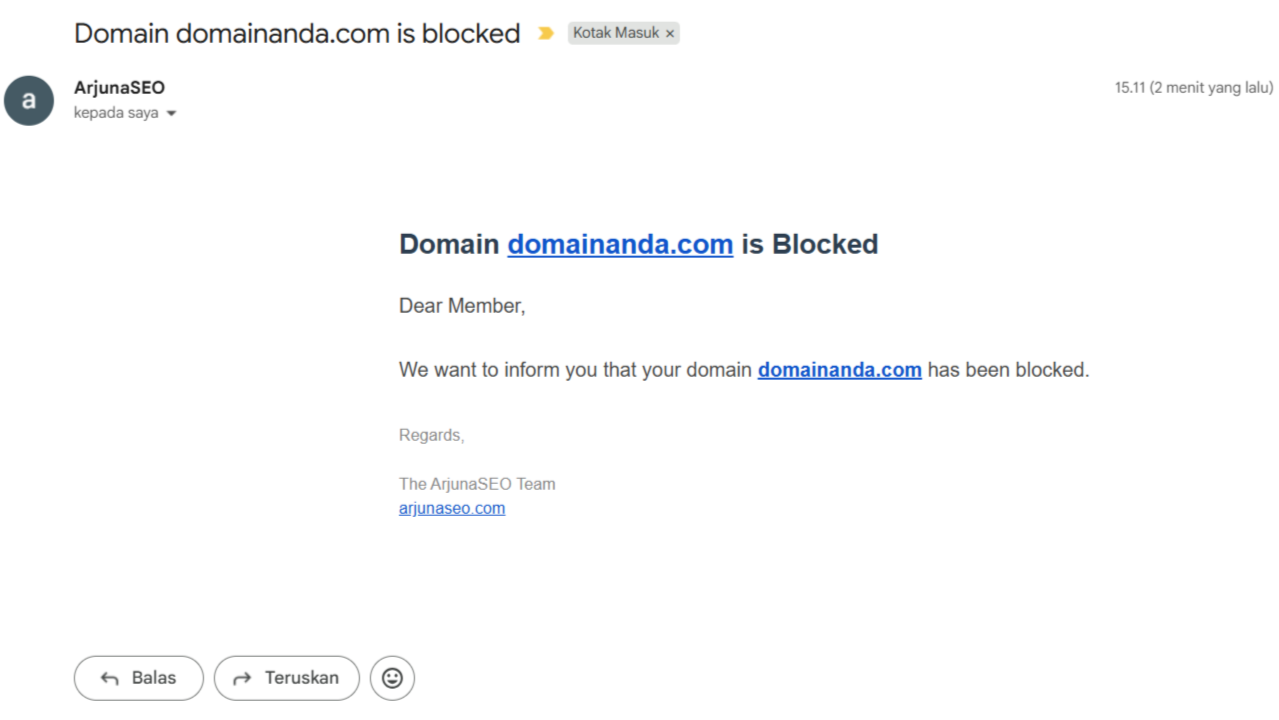Click the Kotak Masuk label chip
Viewport: 1279px width, 720px height.
pyautogui.click(x=615, y=33)
